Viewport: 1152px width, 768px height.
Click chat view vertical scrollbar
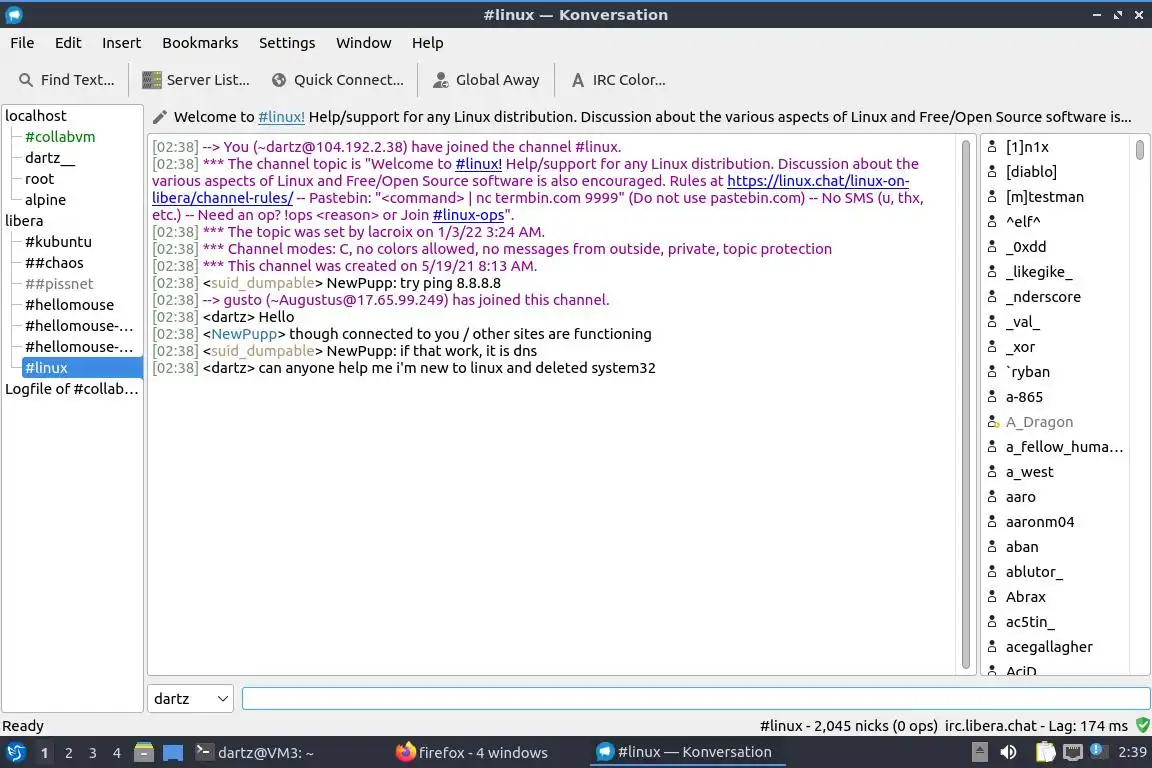pyautogui.click(x=965, y=404)
